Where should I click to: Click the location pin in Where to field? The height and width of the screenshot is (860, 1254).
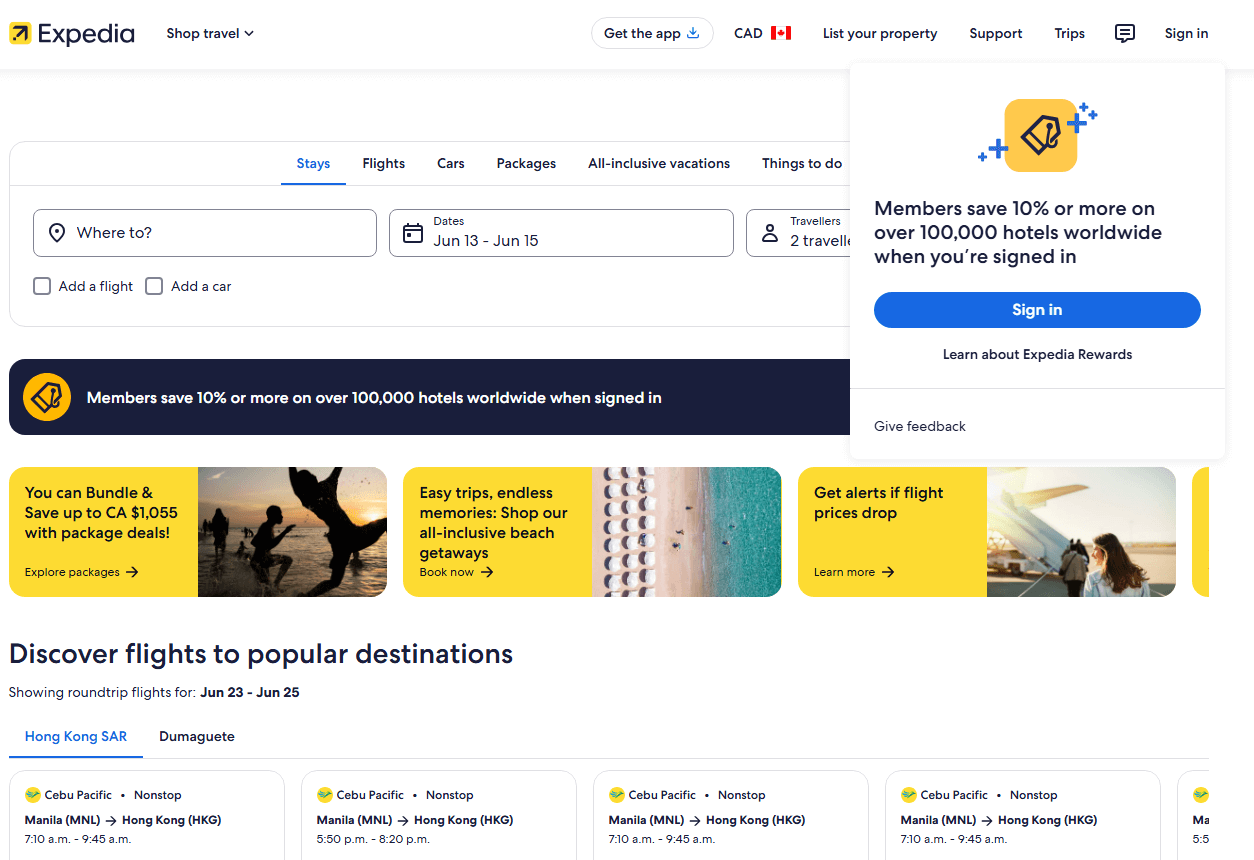click(x=58, y=232)
